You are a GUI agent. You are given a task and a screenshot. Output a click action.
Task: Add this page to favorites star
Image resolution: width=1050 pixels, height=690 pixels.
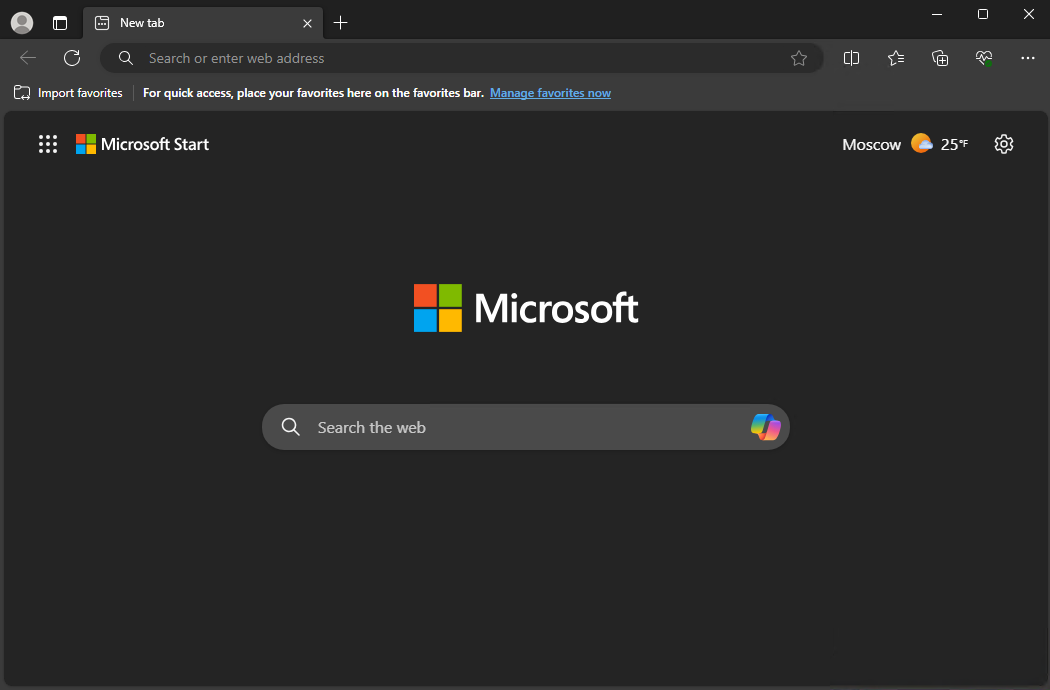coord(799,58)
